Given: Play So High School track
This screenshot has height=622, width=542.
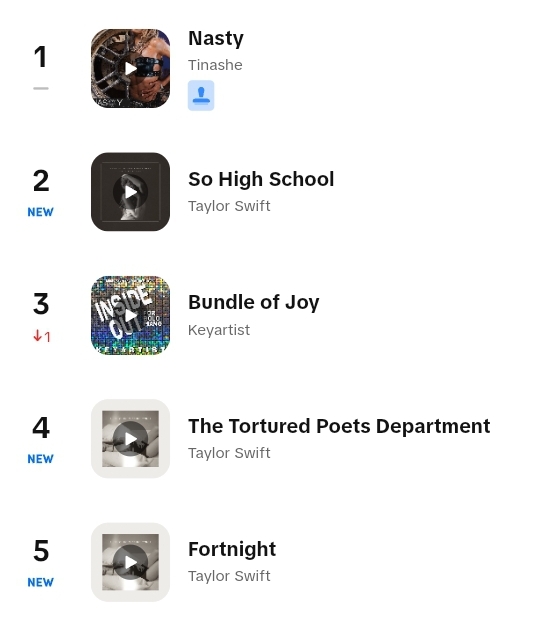Looking at the screenshot, I should pyautogui.click(x=131, y=192).
